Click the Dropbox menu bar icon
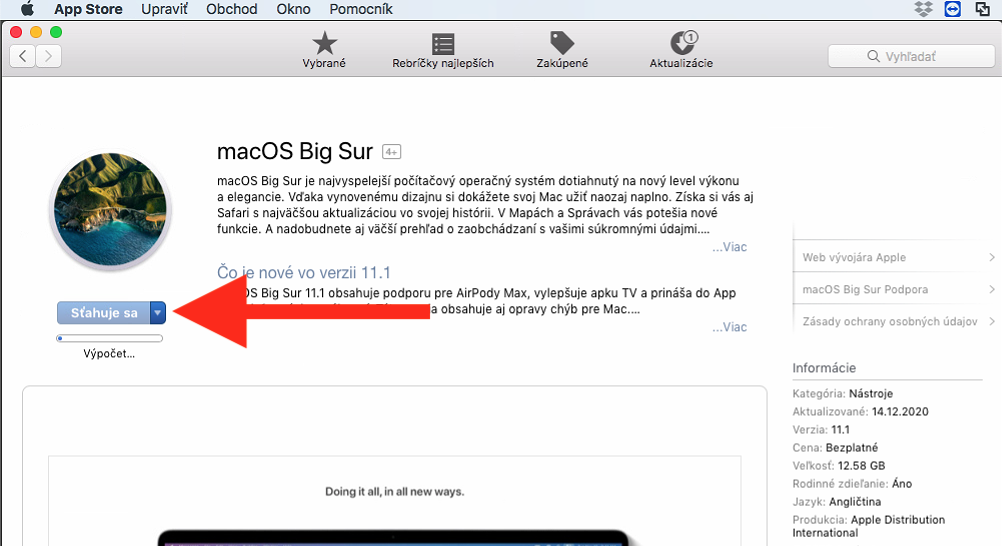The image size is (1002, 546). 923,9
